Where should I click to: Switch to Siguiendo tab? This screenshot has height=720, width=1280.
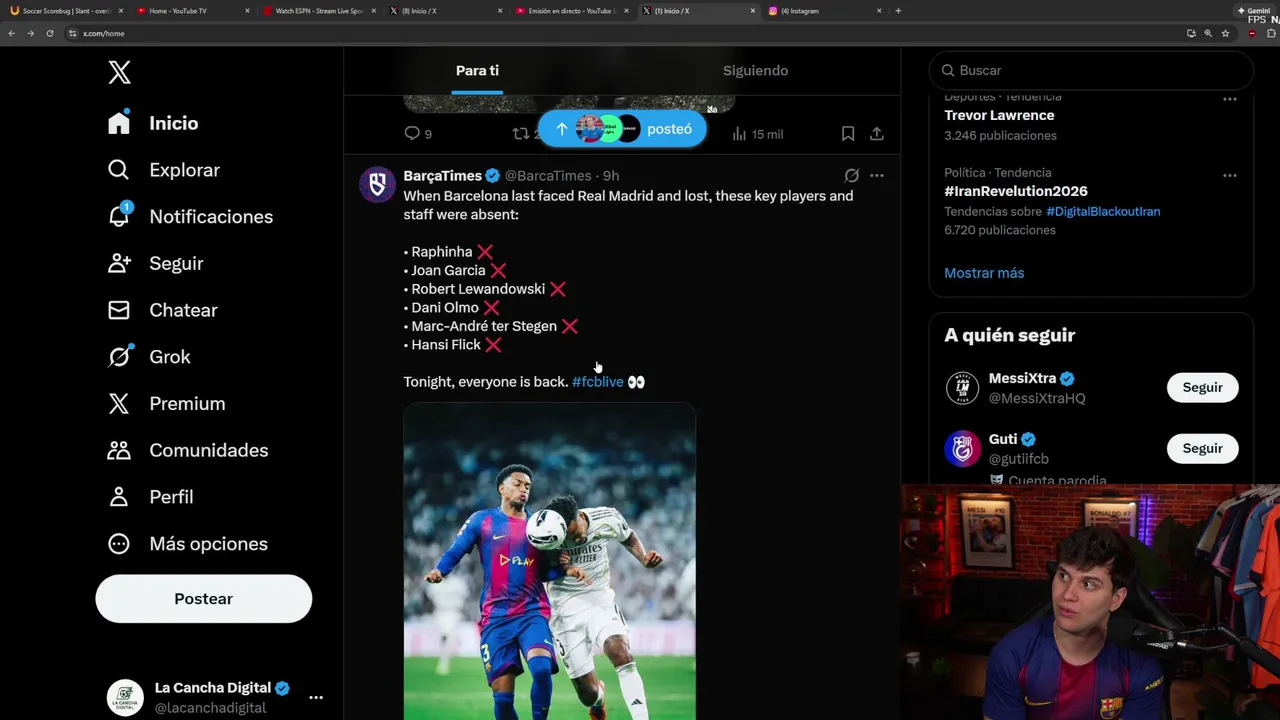tap(755, 70)
